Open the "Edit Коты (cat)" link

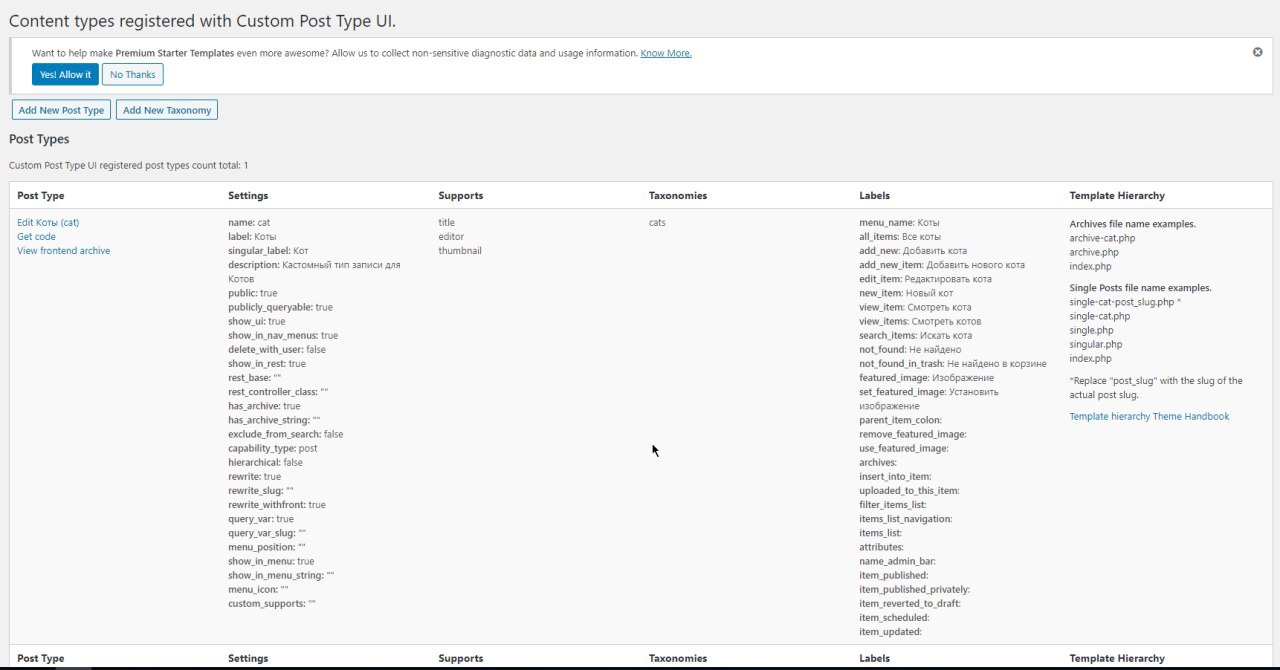(x=48, y=222)
